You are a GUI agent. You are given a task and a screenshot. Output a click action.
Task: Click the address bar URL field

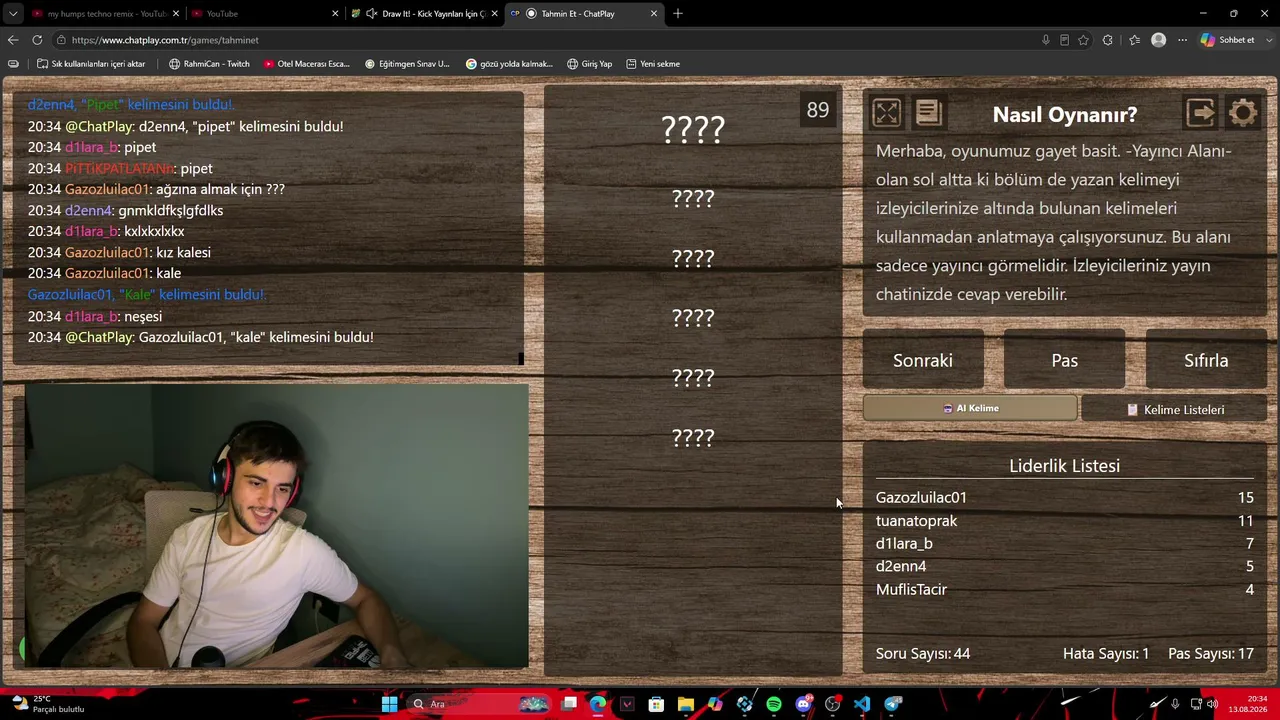pos(550,40)
